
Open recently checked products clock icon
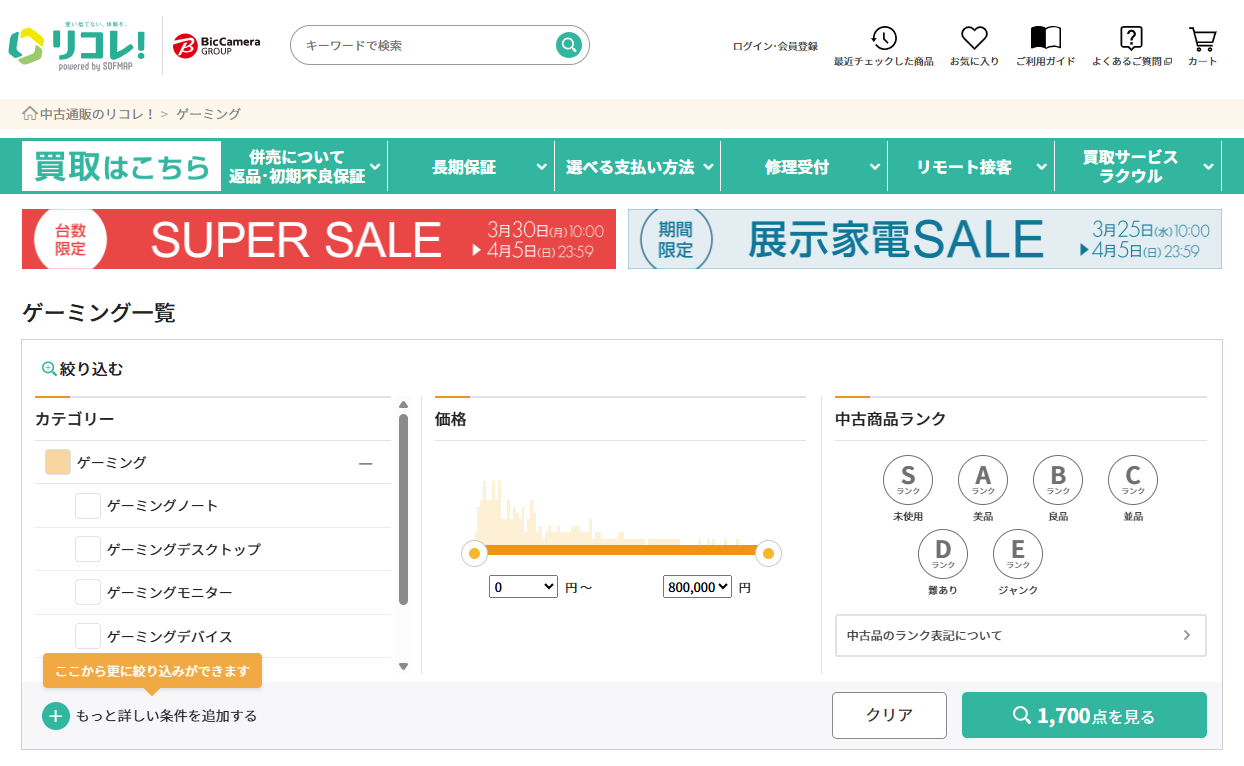point(883,39)
